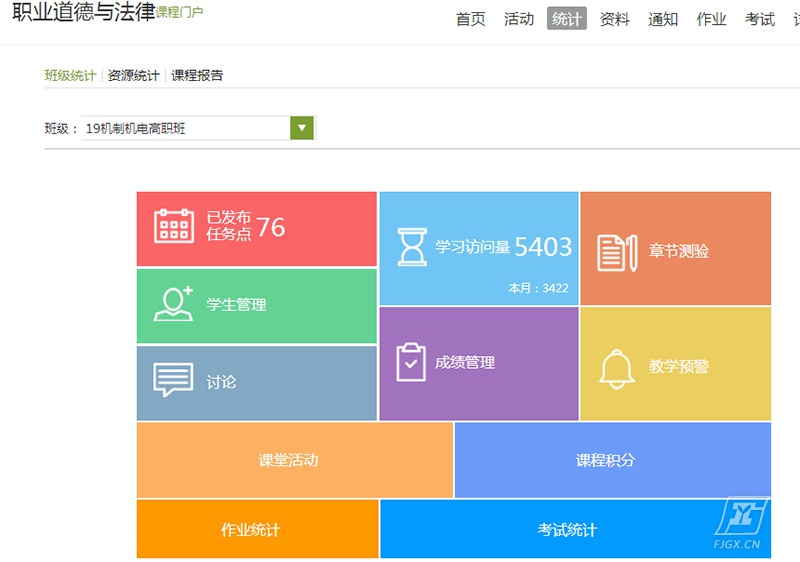Open the 19机制机电高职班 class selector

[186, 128]
